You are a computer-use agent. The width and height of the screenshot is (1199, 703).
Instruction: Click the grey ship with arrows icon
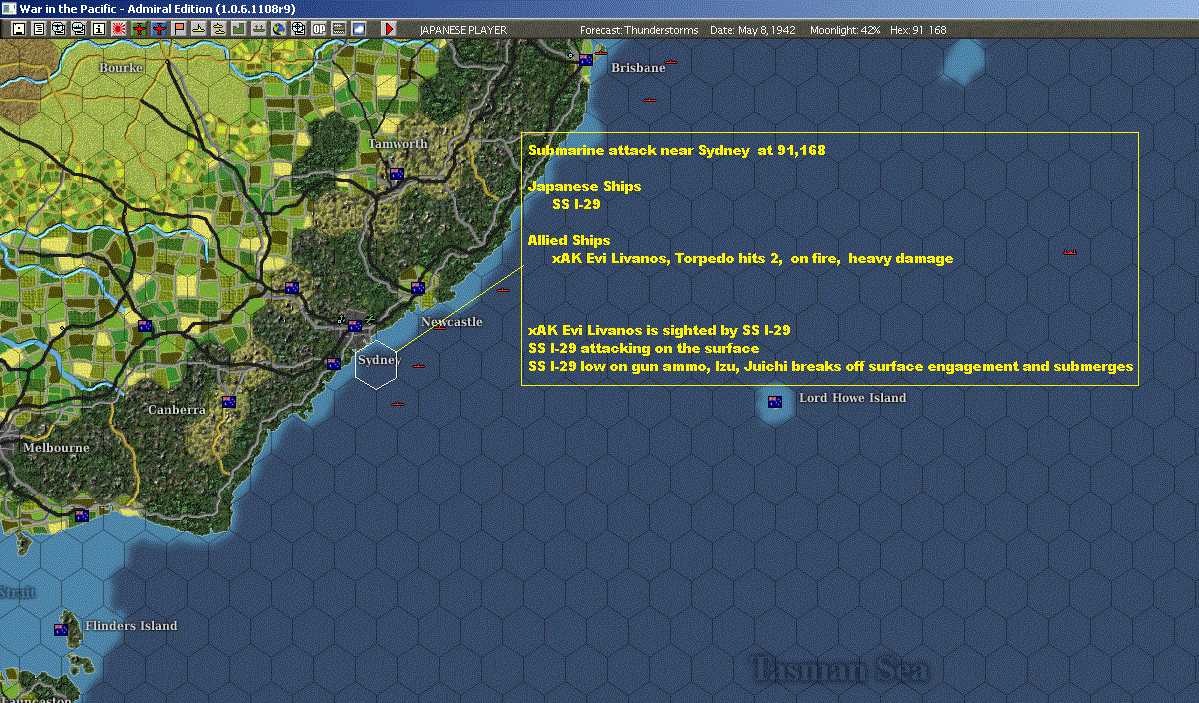[258, 29]
